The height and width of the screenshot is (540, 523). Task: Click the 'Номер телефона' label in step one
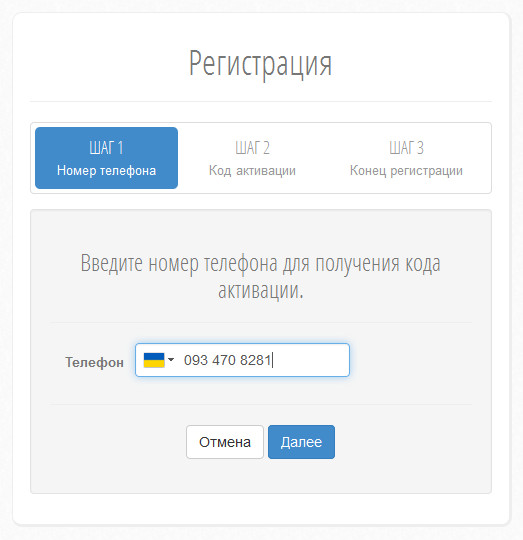[106, 171]
